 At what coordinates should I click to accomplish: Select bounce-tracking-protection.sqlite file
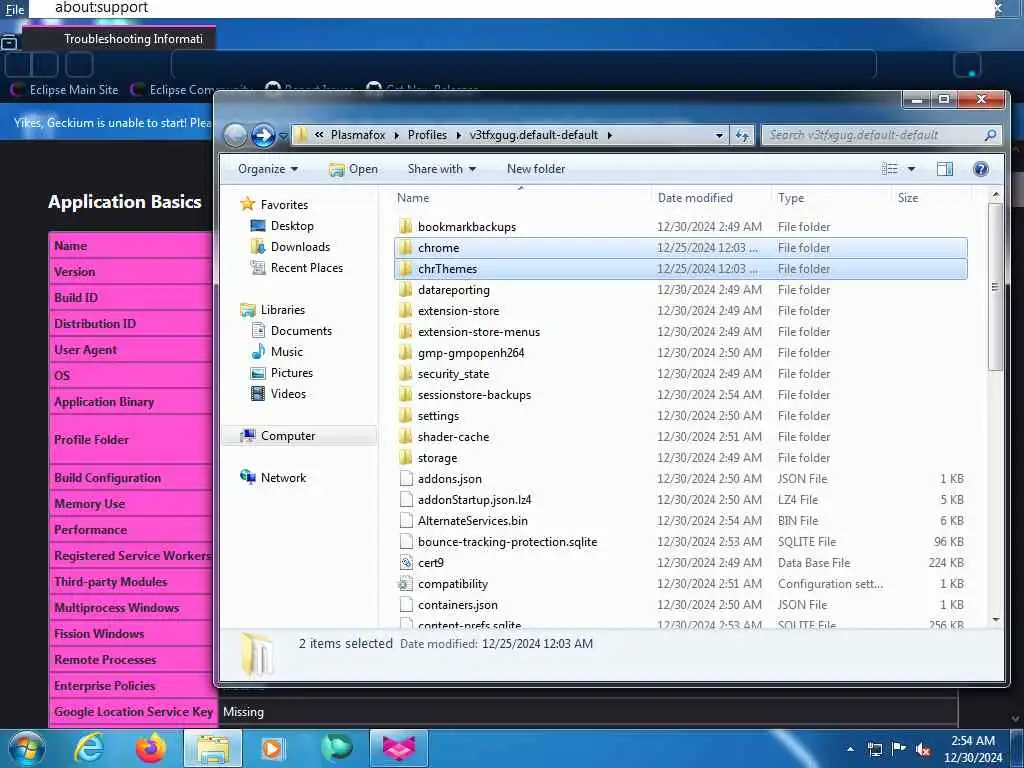click(507, 542)
